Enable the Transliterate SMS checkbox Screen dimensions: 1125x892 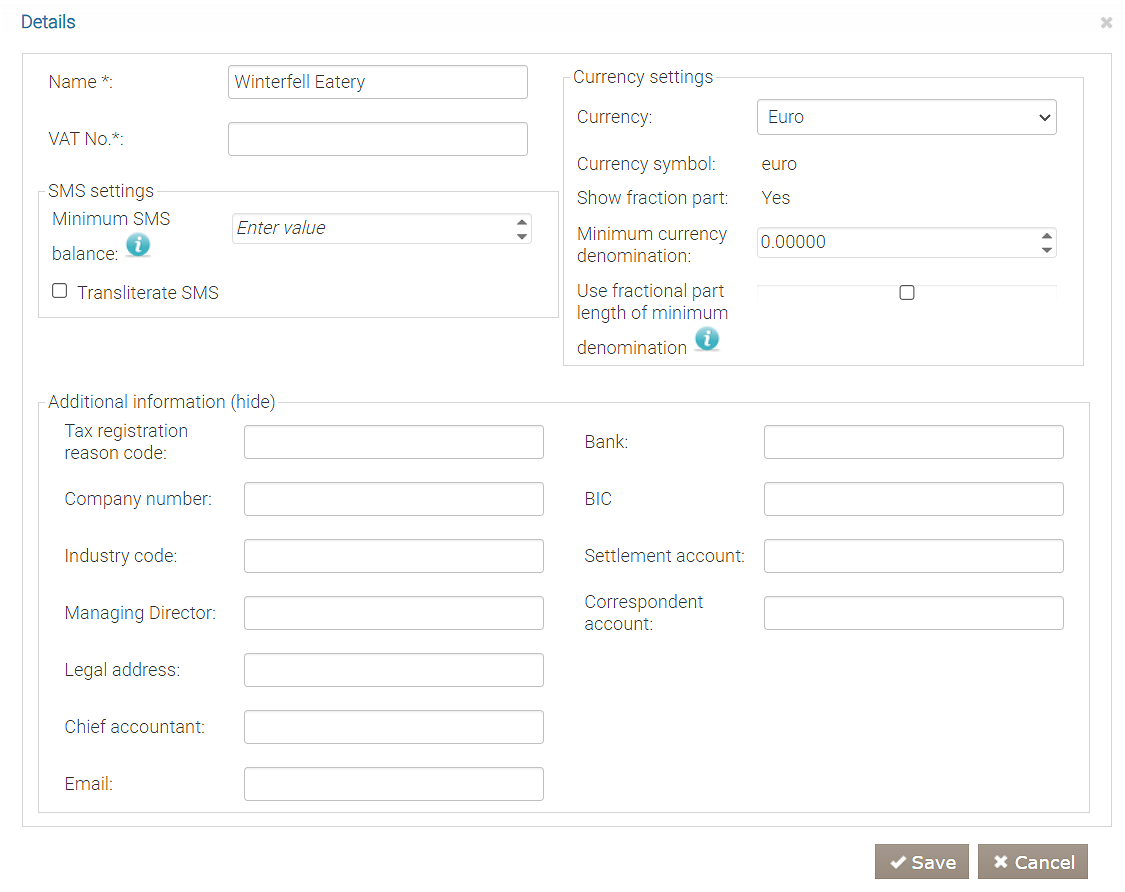(x=60, y=291)
